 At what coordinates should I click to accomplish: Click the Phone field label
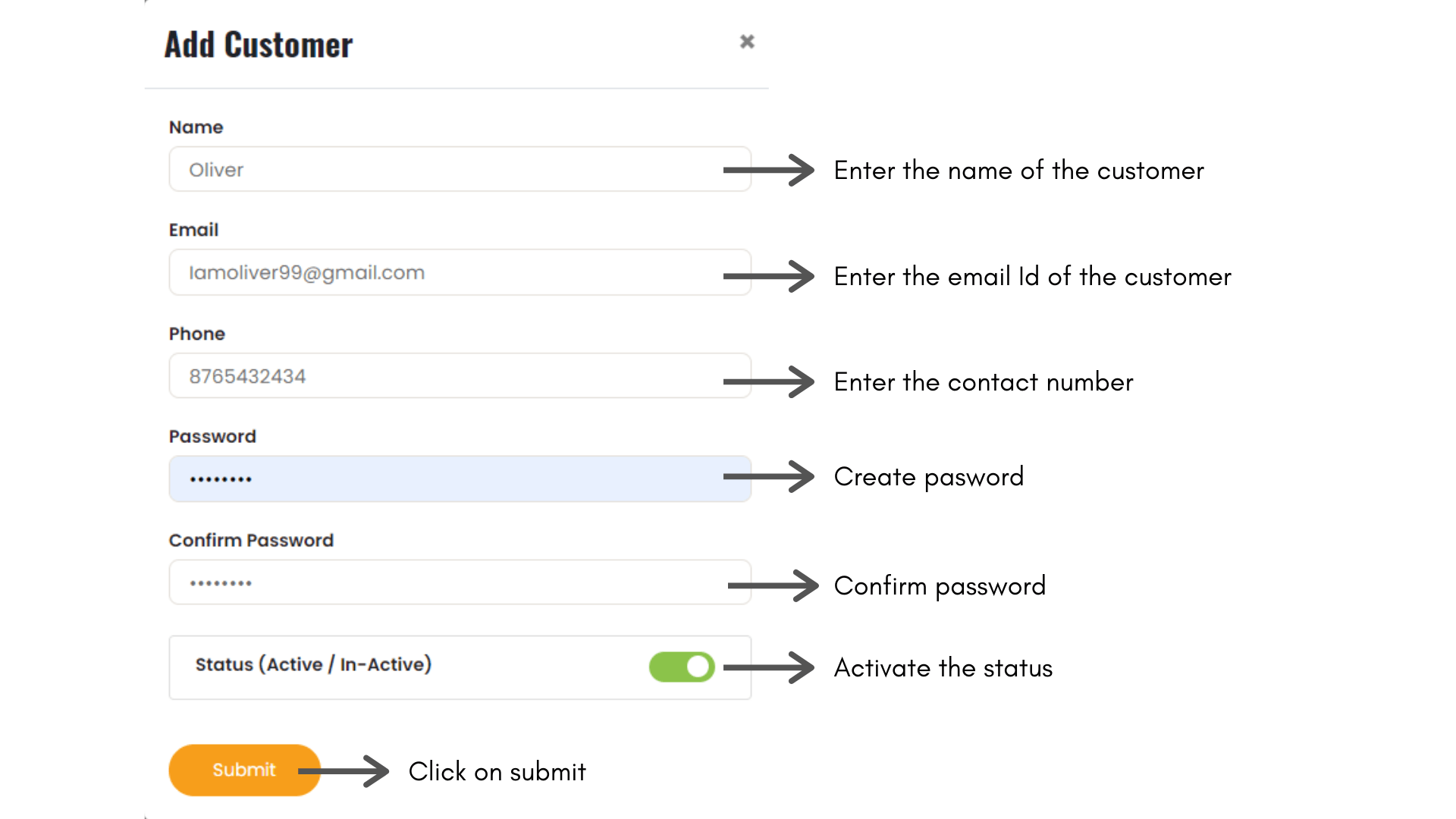196,334
